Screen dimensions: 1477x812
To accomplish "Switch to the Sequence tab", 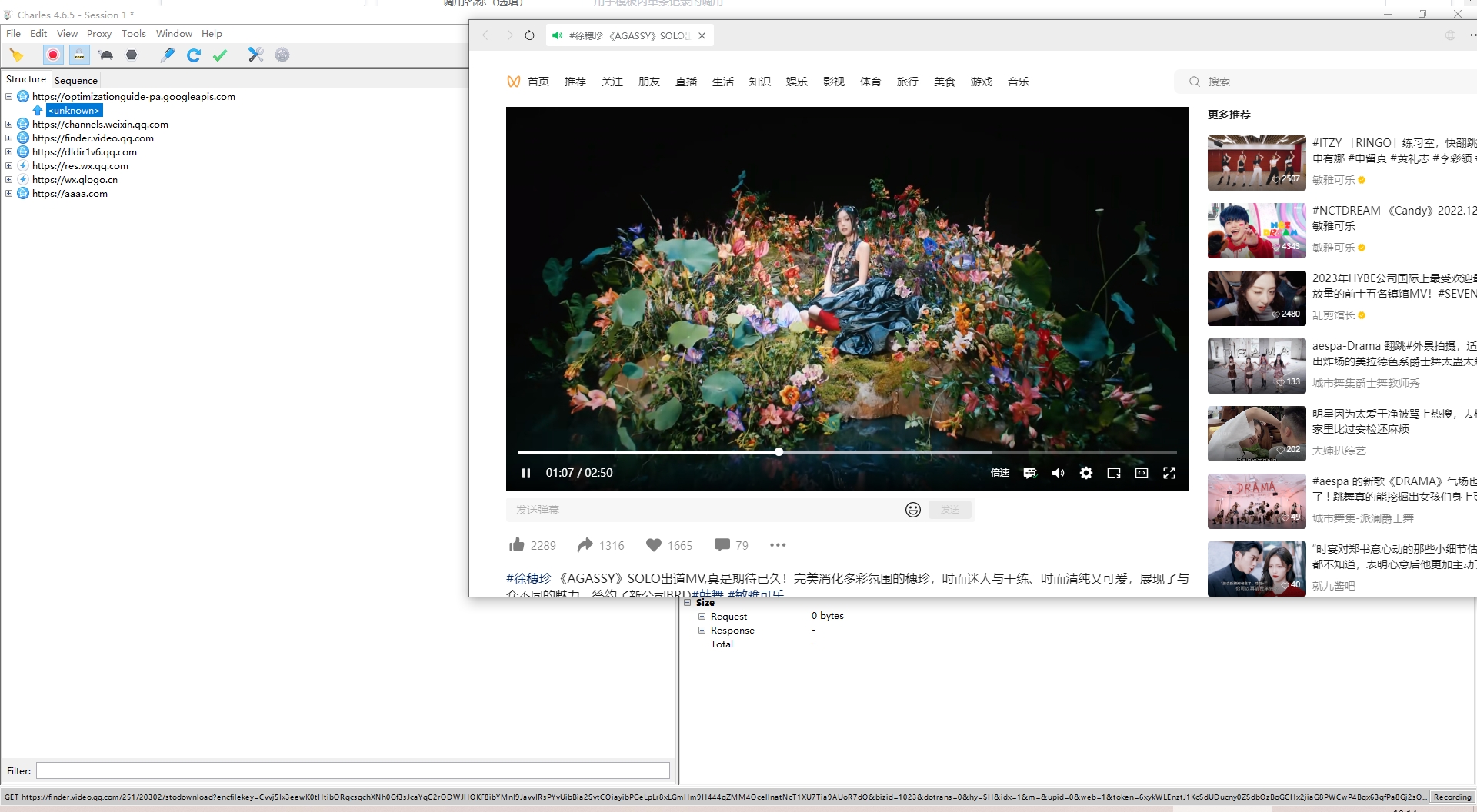I will (x=76, y=80).
